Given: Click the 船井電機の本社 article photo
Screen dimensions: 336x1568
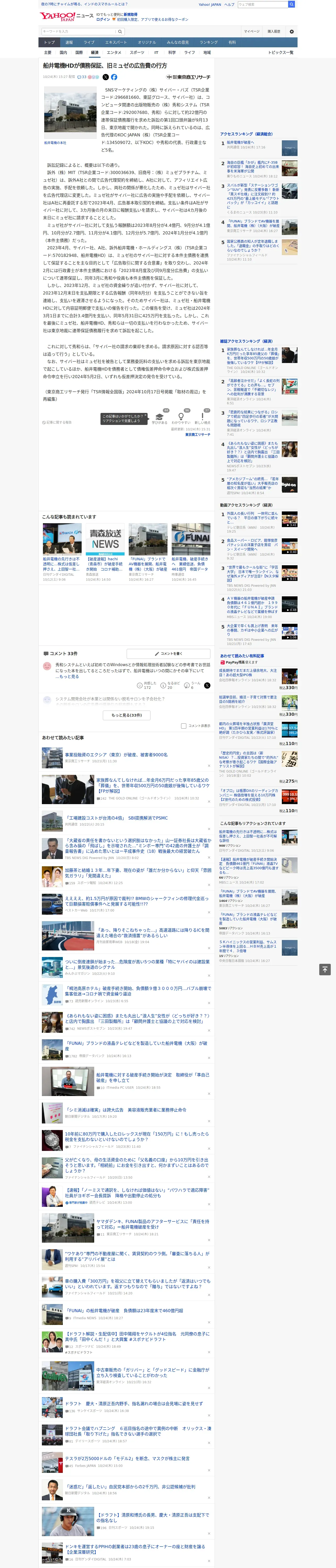Looking at the screenshot, I should (x=70, y=113).
